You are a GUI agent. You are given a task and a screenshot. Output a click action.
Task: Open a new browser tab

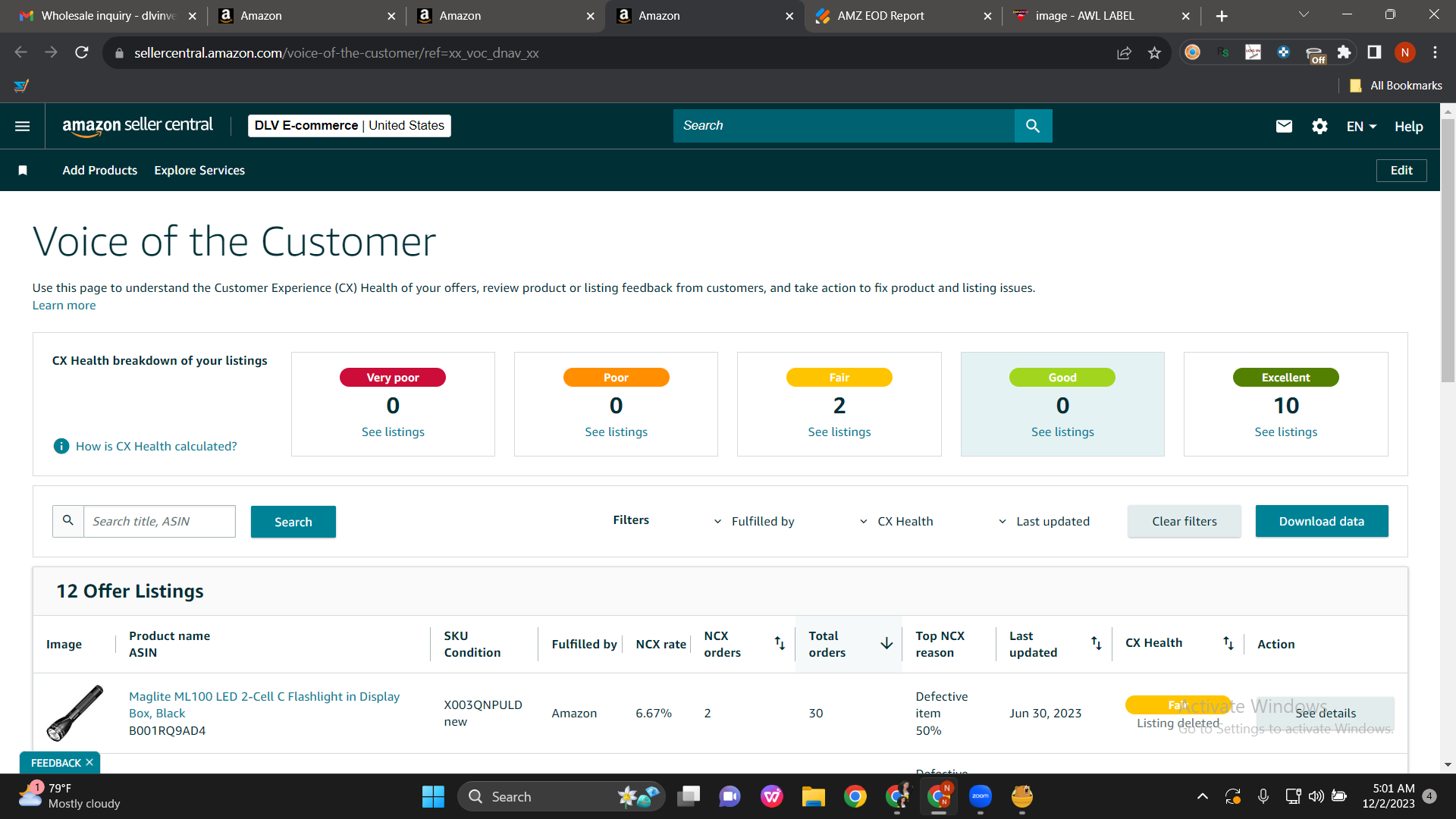coord(1222,16)
